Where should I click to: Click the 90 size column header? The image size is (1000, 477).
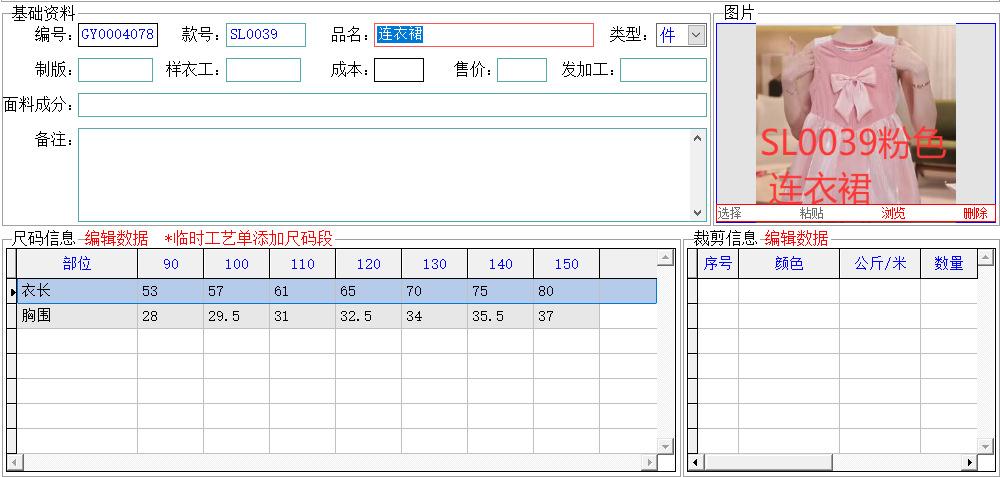(170, 264)
